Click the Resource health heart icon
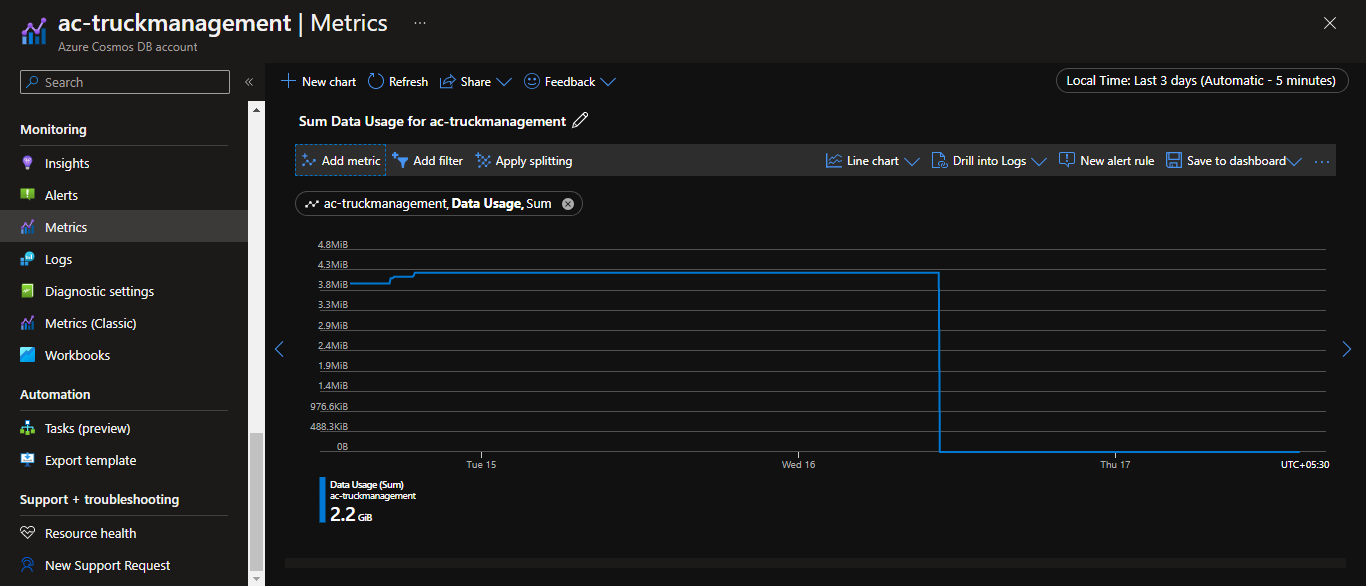The width and height of the screenshot is (1366, 586). pyautogui.click(x=27, y=533)
